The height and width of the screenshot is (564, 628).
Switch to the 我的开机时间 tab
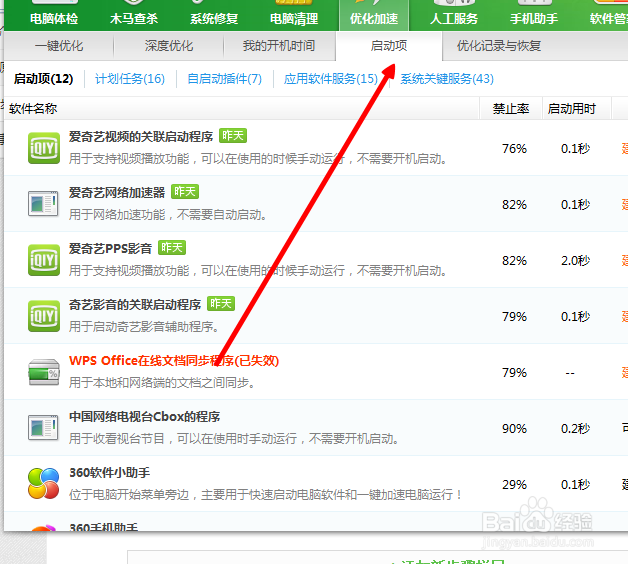coord(279,46)
